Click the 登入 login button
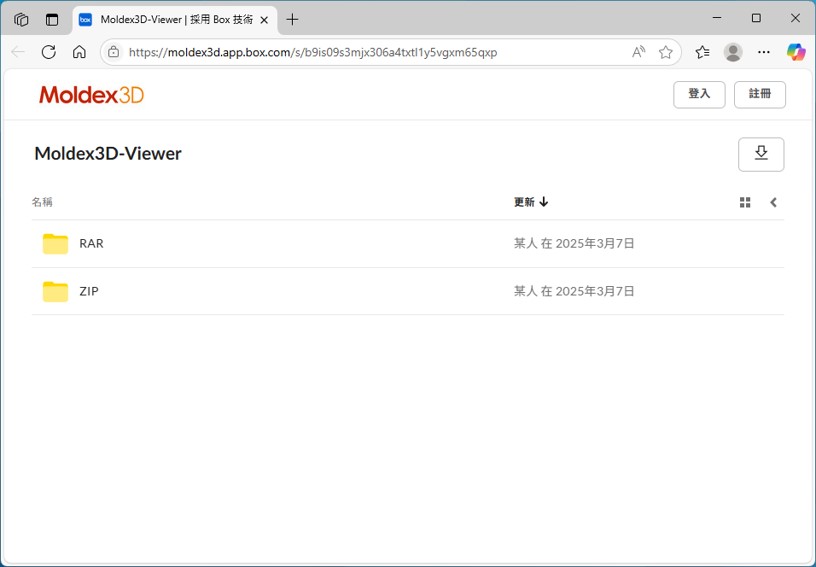 (699, 95)
